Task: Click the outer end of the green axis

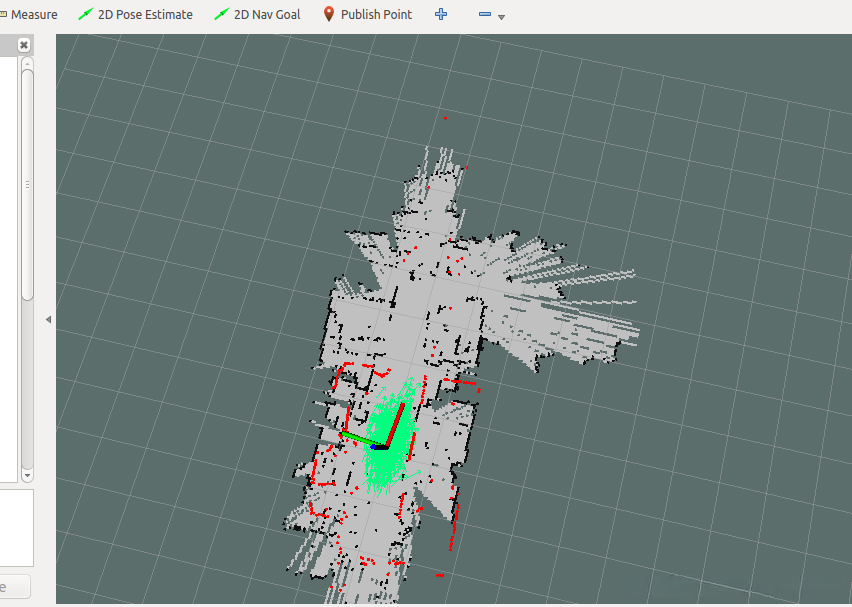Action: [342, 434]
